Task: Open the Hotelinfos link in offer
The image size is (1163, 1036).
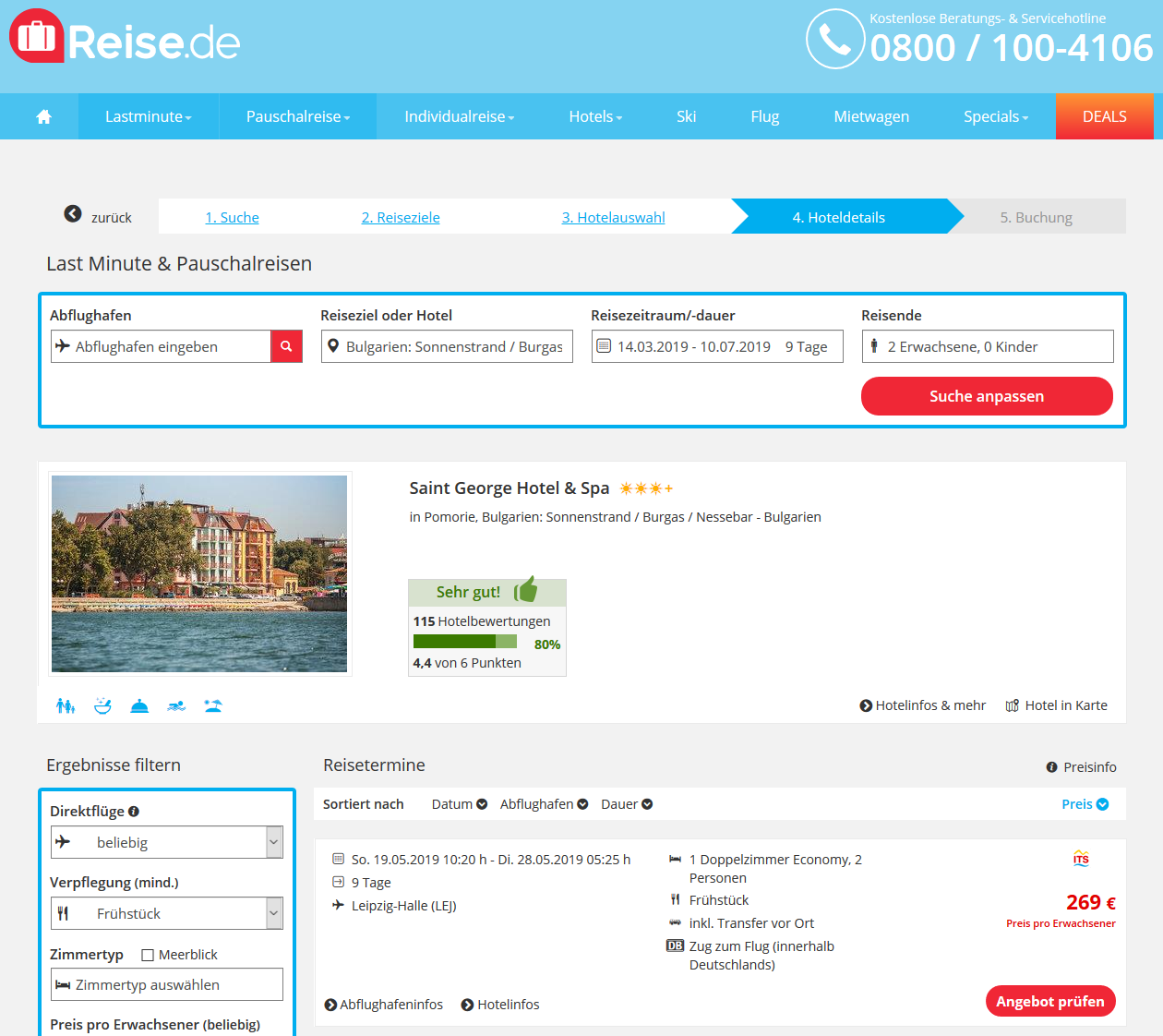Action: click(x=500, y=1005)
